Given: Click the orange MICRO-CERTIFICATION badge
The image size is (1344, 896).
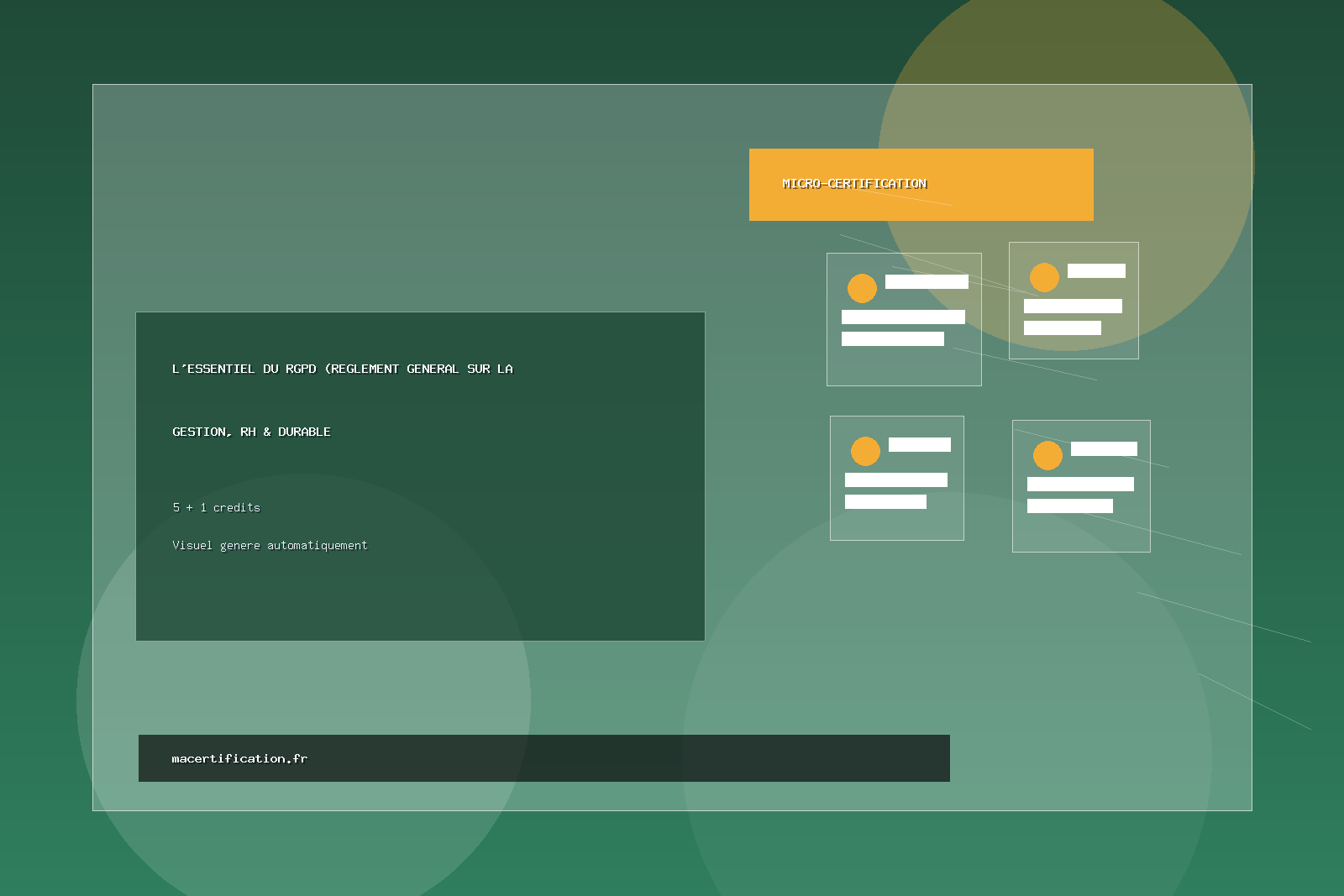Looking at the screenshot, I should pyautogui.click(x=921, y=185).
